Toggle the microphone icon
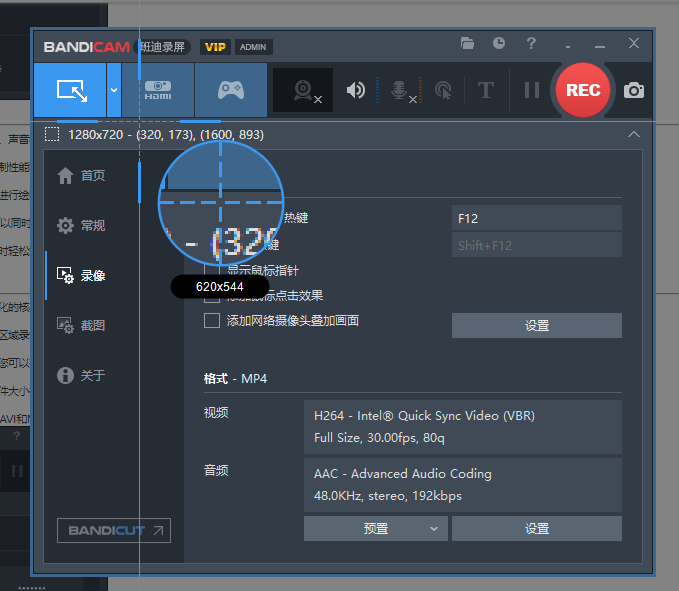 click(398, 90)
